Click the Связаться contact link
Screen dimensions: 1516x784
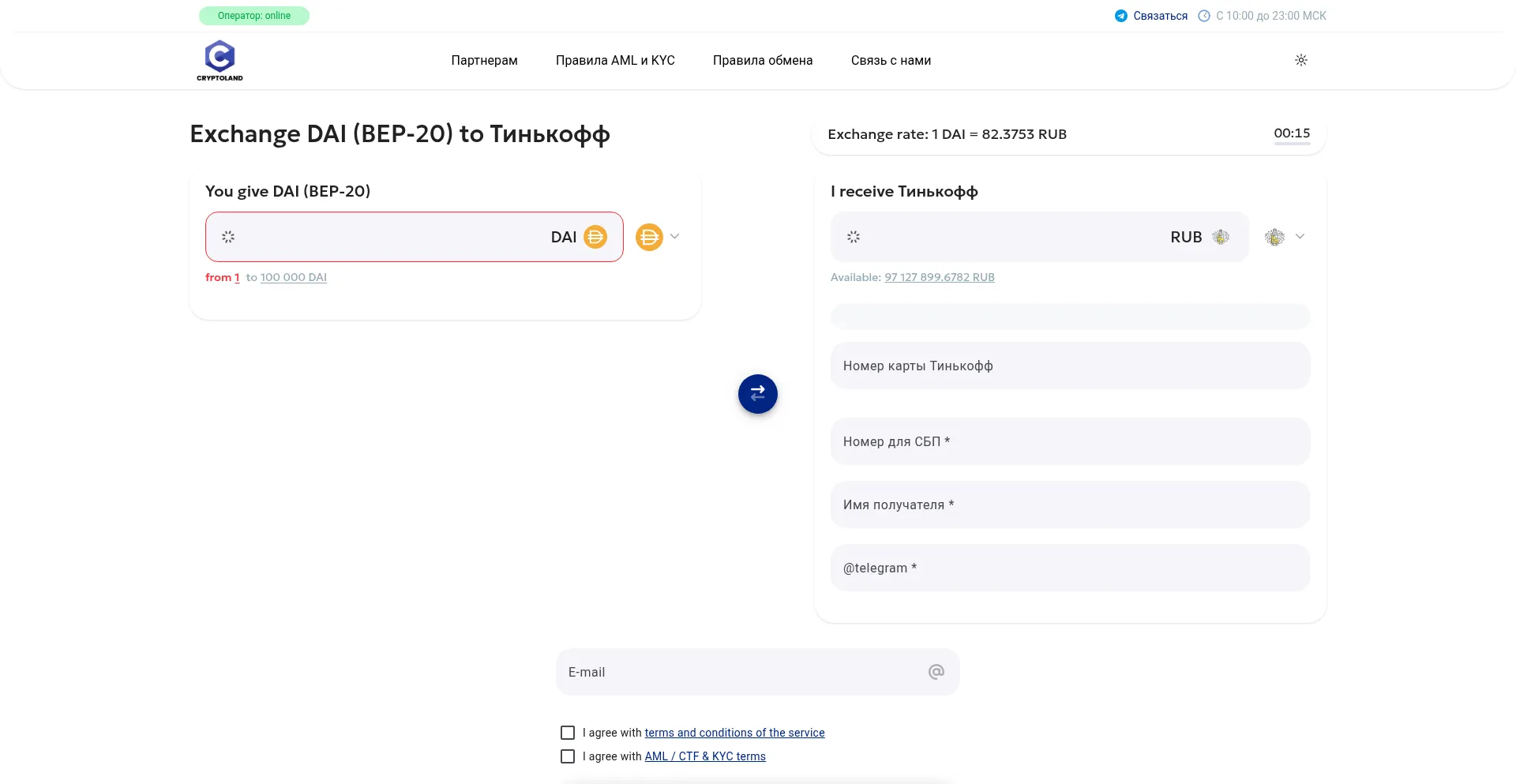pyautogui.click(x=1160, y=16)
